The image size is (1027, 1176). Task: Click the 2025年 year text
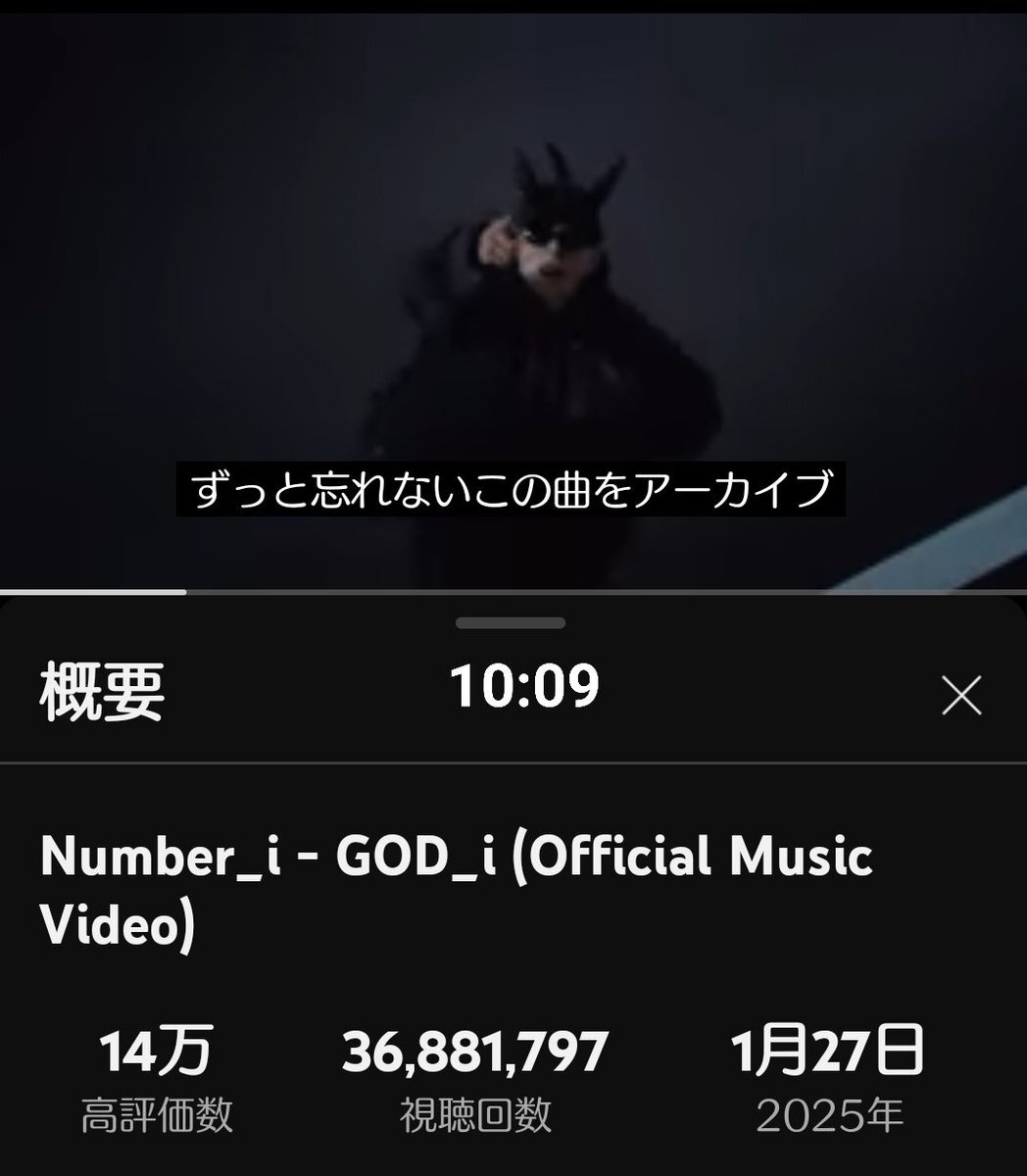(829, 1115)
